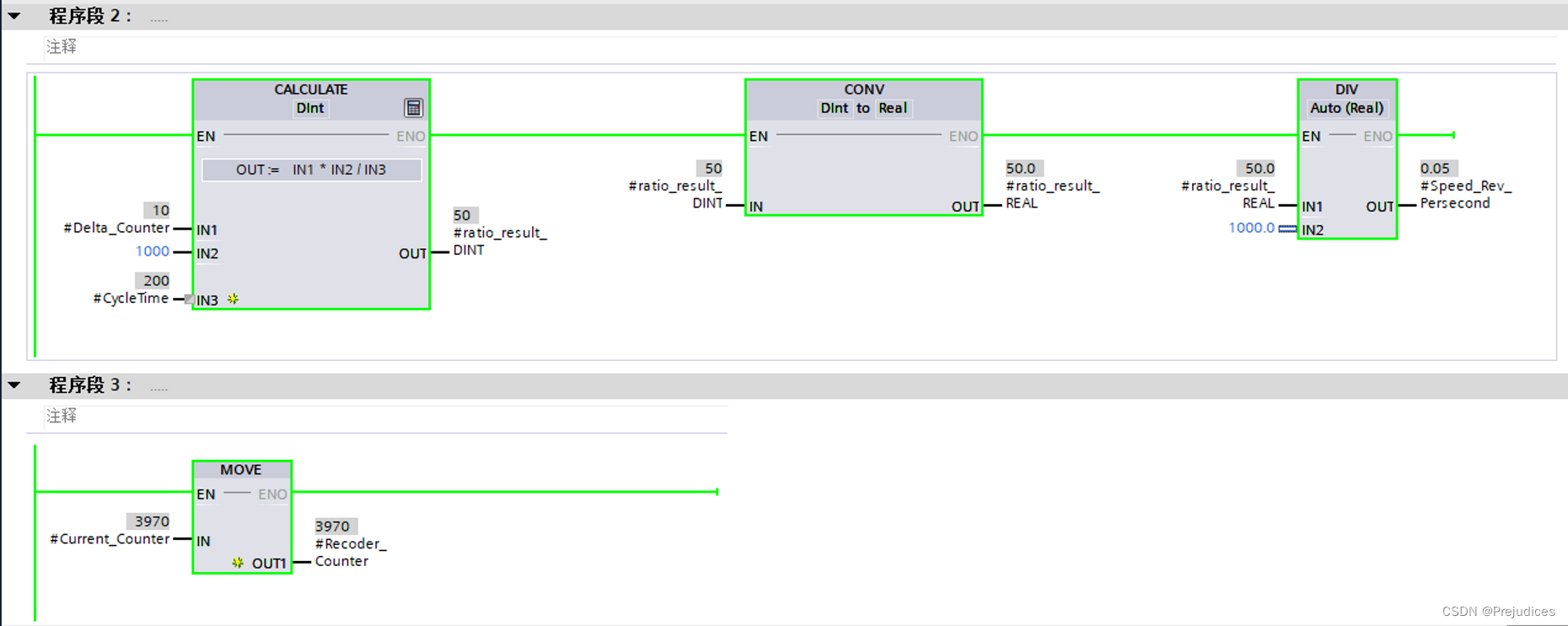Click the OUT pin of the DIV block
Image resolution: width=1568 pixels, height=626 pixels.
[x=1380, y=207]
